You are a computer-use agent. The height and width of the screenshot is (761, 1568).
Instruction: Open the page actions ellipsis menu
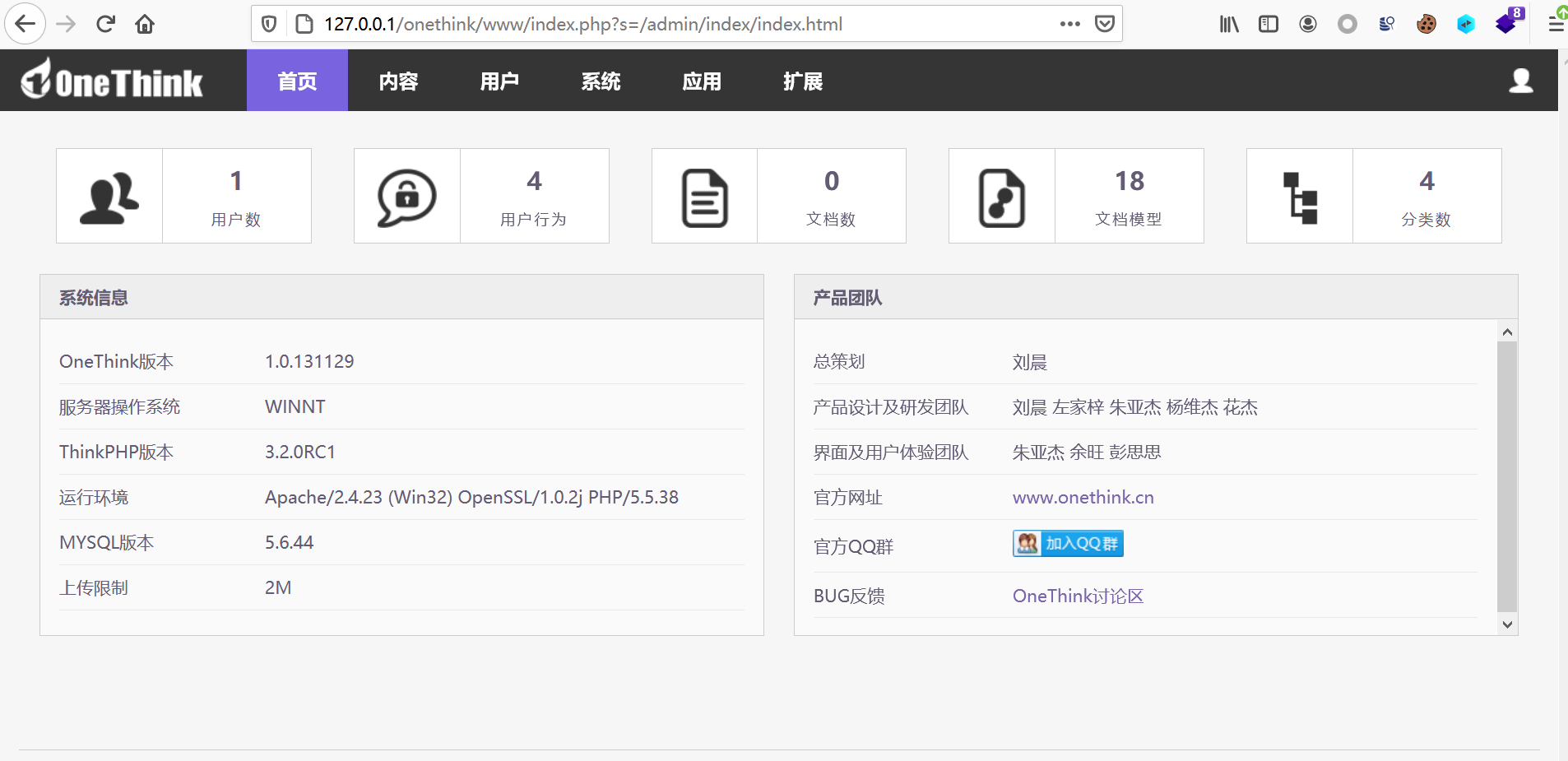[1069, 24]
